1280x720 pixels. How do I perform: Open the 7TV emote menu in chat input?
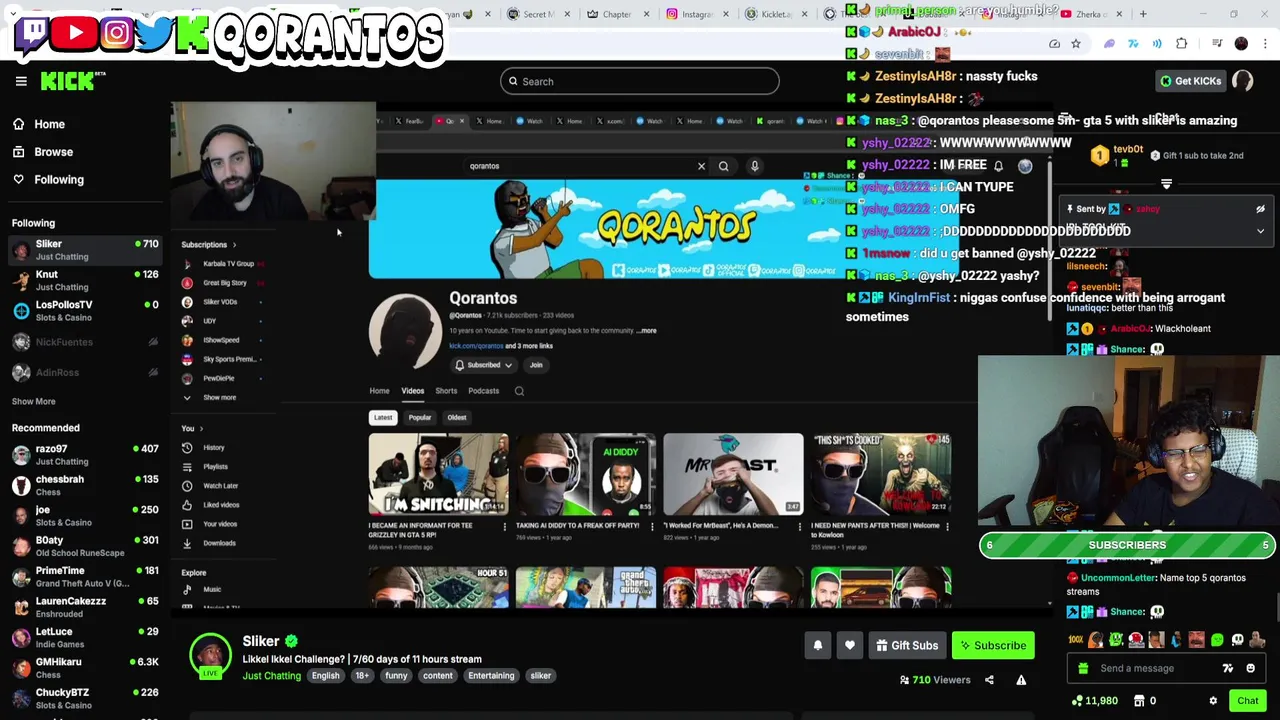click(1228, 668)
